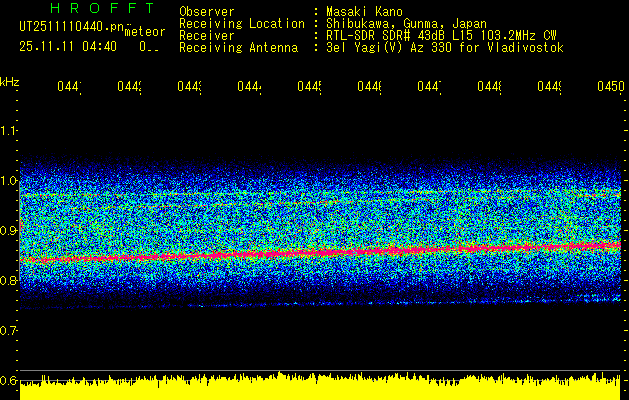Screen dimensions: 629x400
Task: Click the 3el Yagi antenna description
Action: 444,48
